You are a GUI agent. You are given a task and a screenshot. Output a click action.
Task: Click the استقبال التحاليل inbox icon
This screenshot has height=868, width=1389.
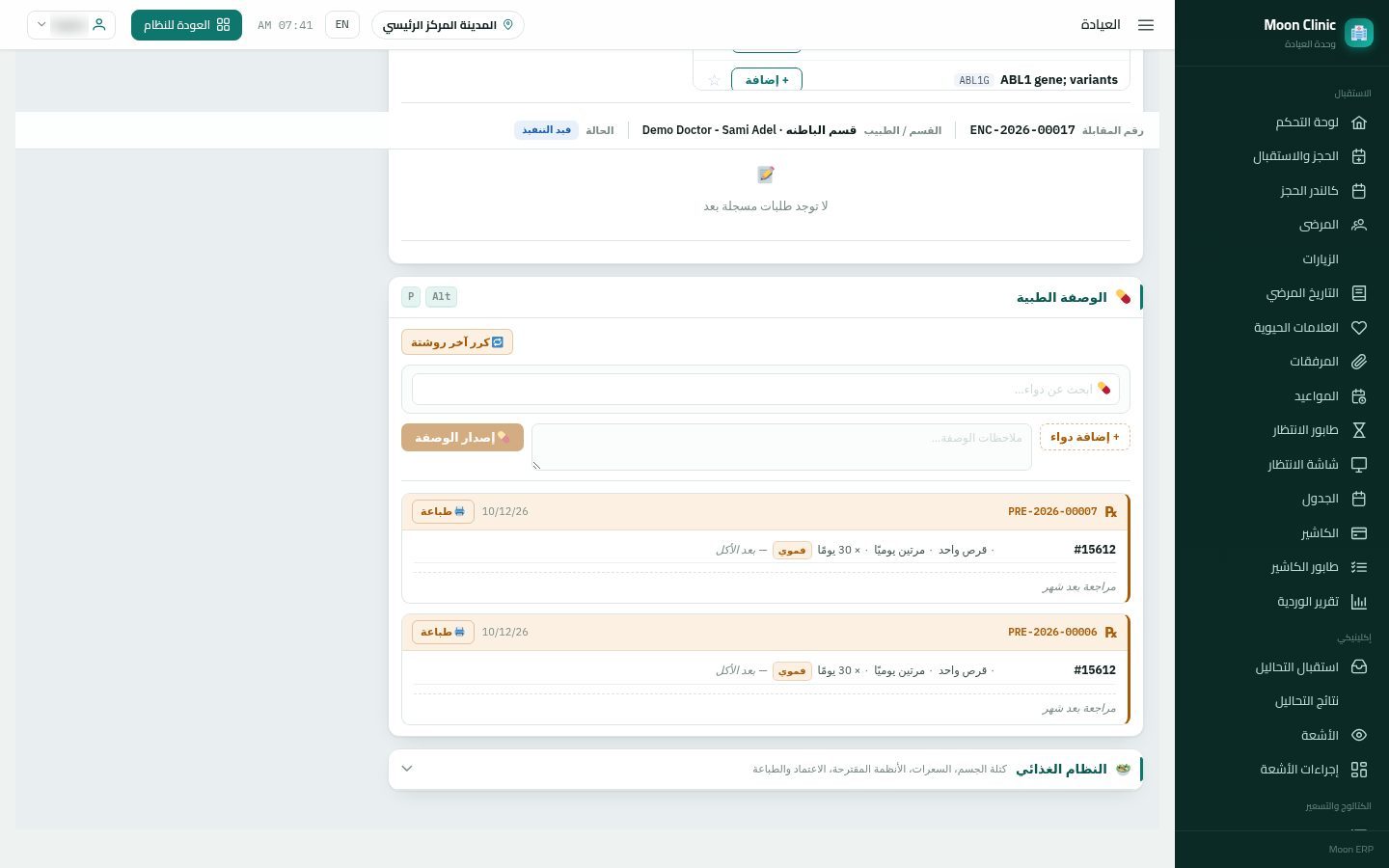point(1359,667)
